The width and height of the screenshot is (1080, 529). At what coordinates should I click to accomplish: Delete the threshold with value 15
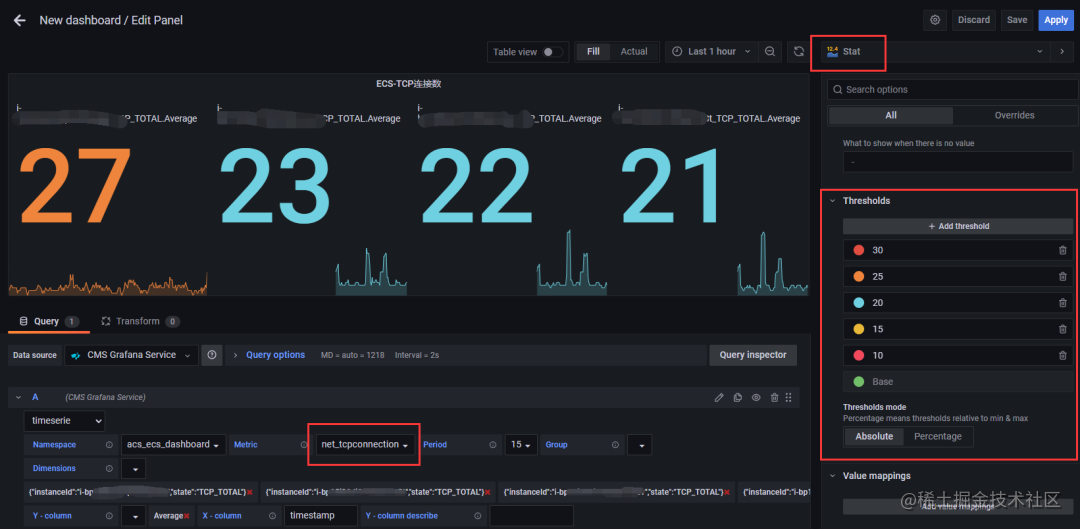pyautogui.click(x=1062, y=329)
